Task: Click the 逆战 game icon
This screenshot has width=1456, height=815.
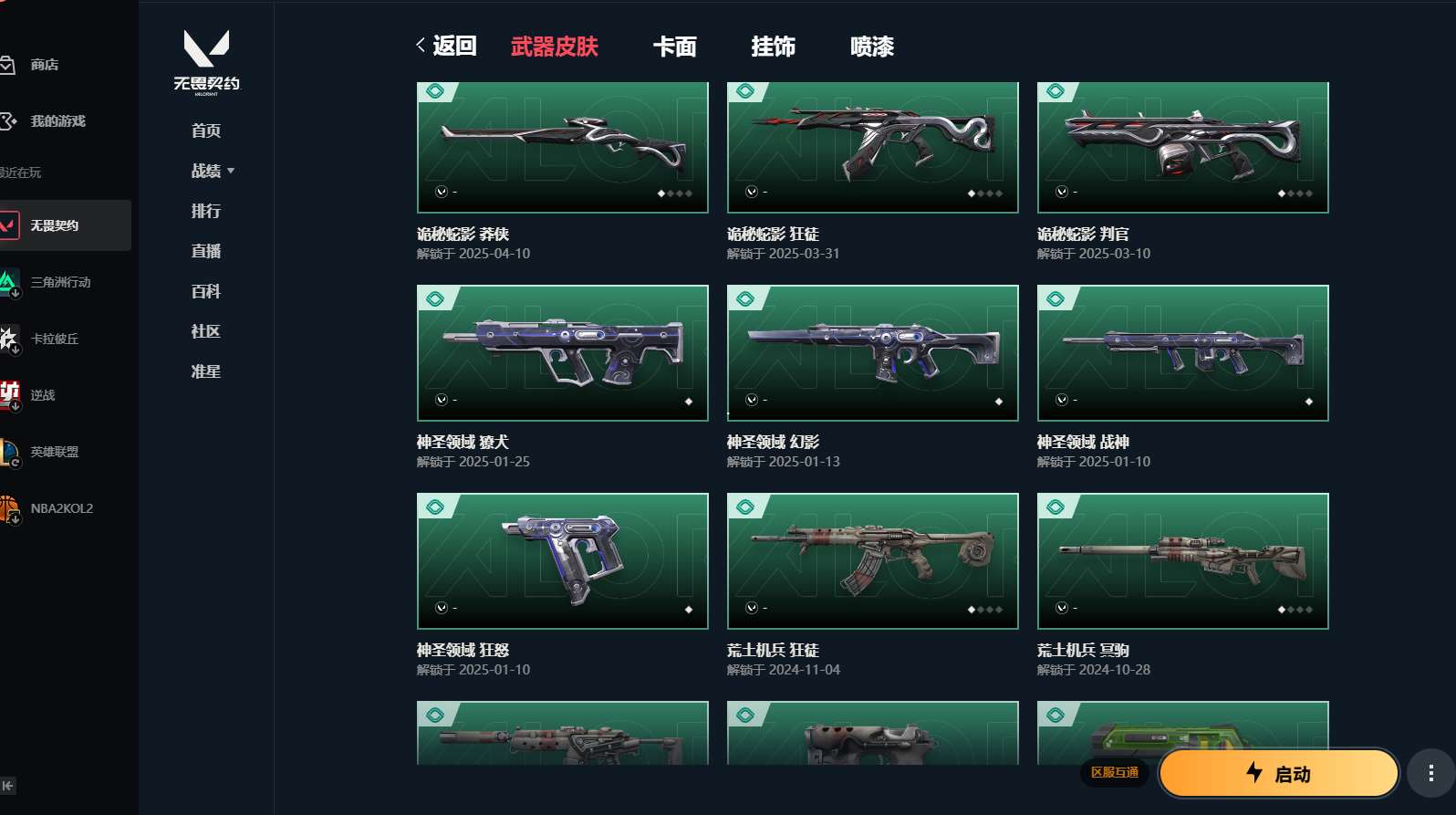Action: pyautogui.click(x=9, y=395)
